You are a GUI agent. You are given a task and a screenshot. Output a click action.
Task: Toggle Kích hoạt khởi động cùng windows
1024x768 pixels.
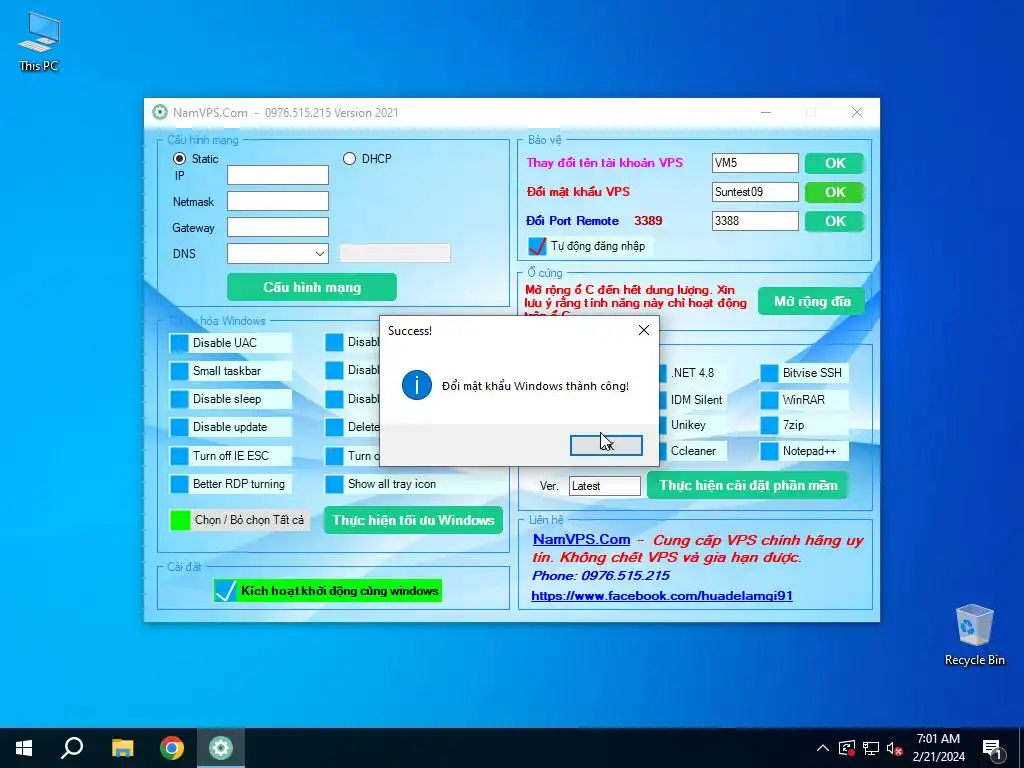tap(225, 591)
